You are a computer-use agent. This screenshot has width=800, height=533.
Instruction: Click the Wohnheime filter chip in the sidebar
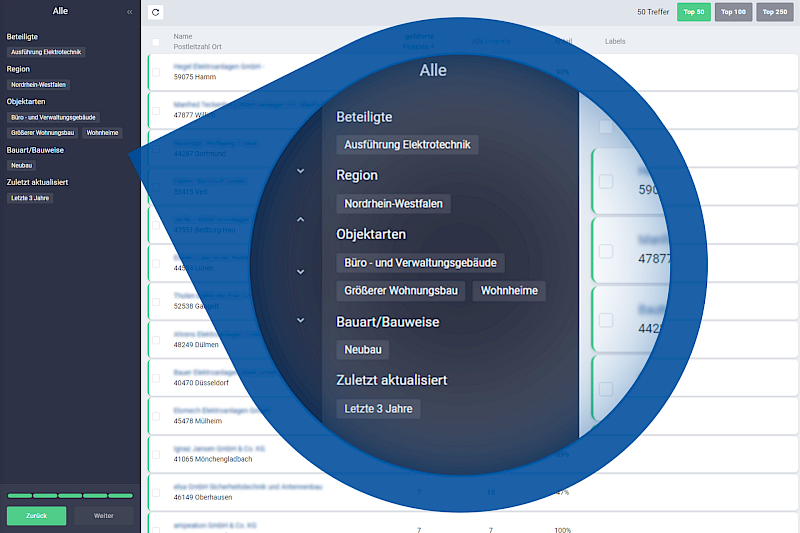(x=102, y=132)
